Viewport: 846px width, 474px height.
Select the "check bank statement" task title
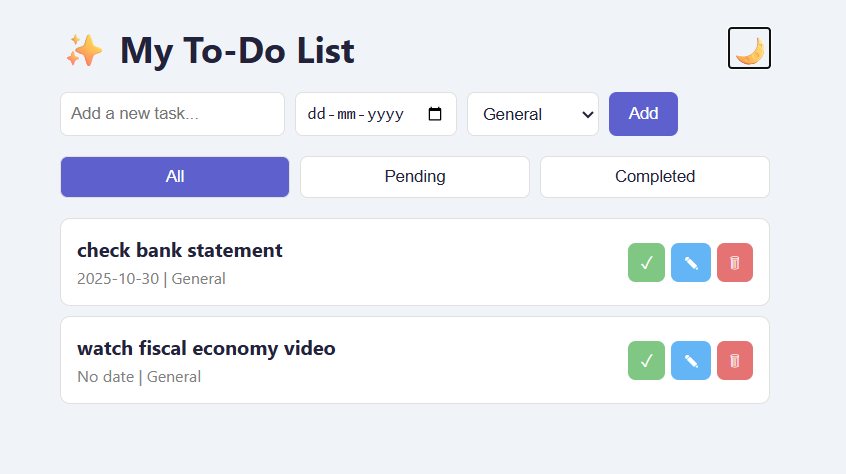(x=180, y=250)
